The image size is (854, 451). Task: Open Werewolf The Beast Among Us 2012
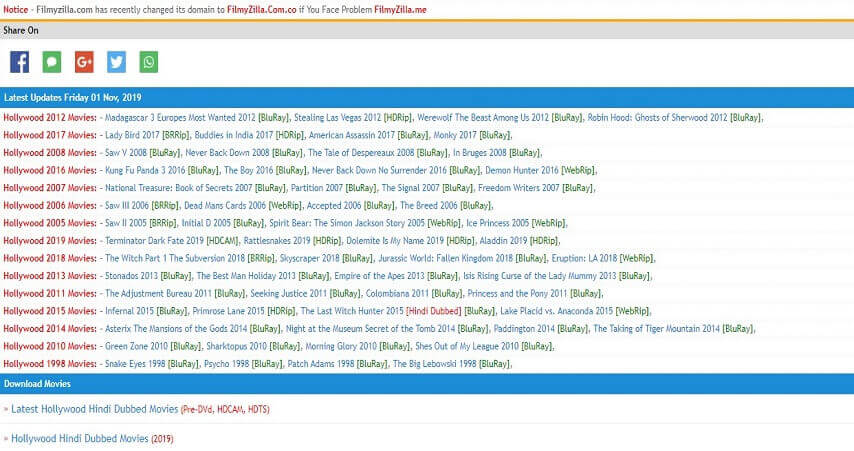pos(499,118)
